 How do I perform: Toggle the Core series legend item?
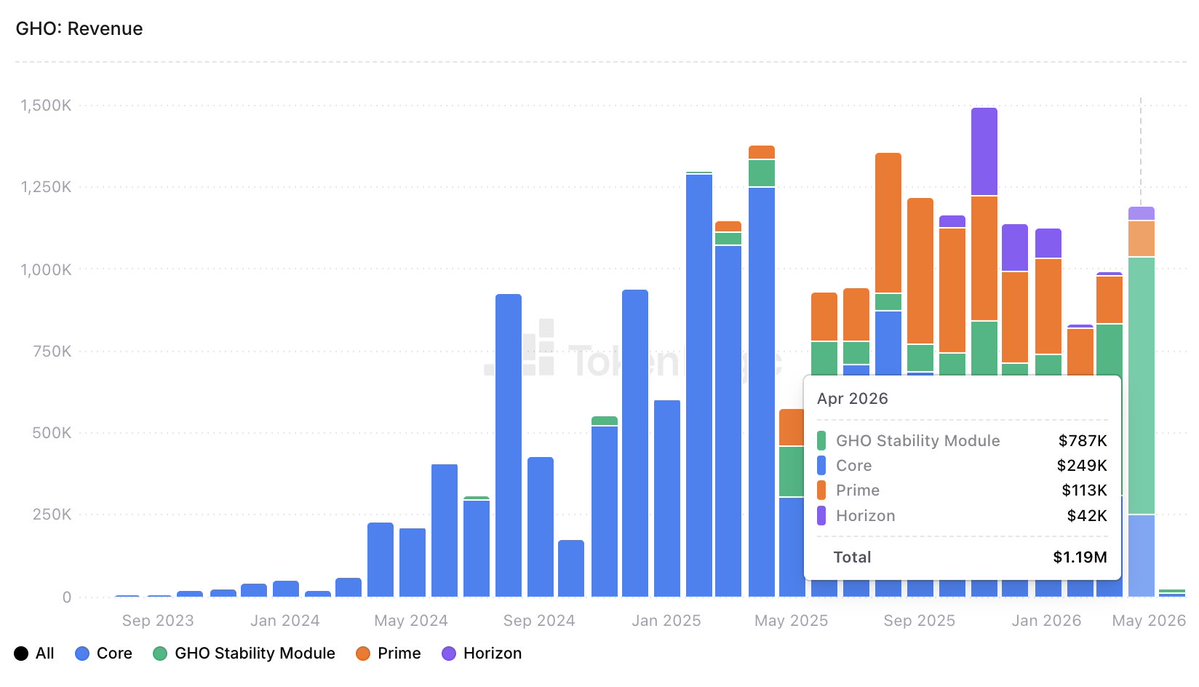tap(103, 653)
